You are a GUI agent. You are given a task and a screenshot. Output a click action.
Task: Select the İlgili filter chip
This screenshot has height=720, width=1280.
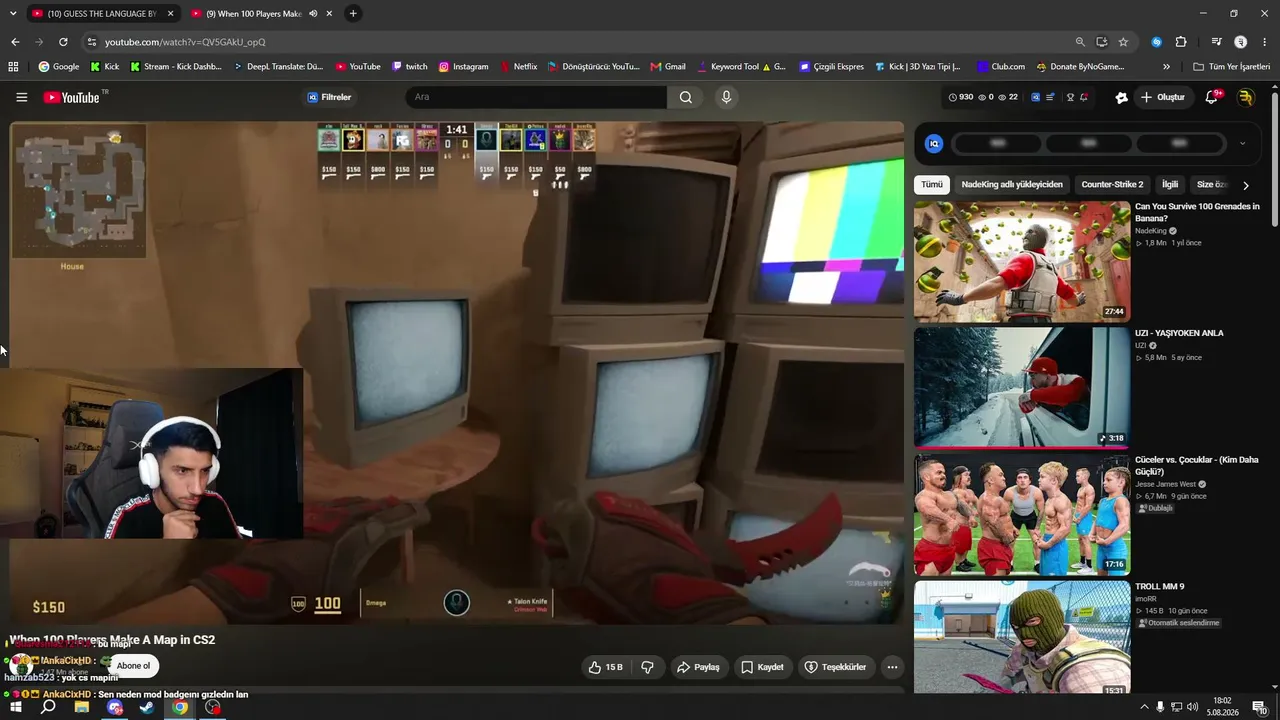[x=1170, y=185]
